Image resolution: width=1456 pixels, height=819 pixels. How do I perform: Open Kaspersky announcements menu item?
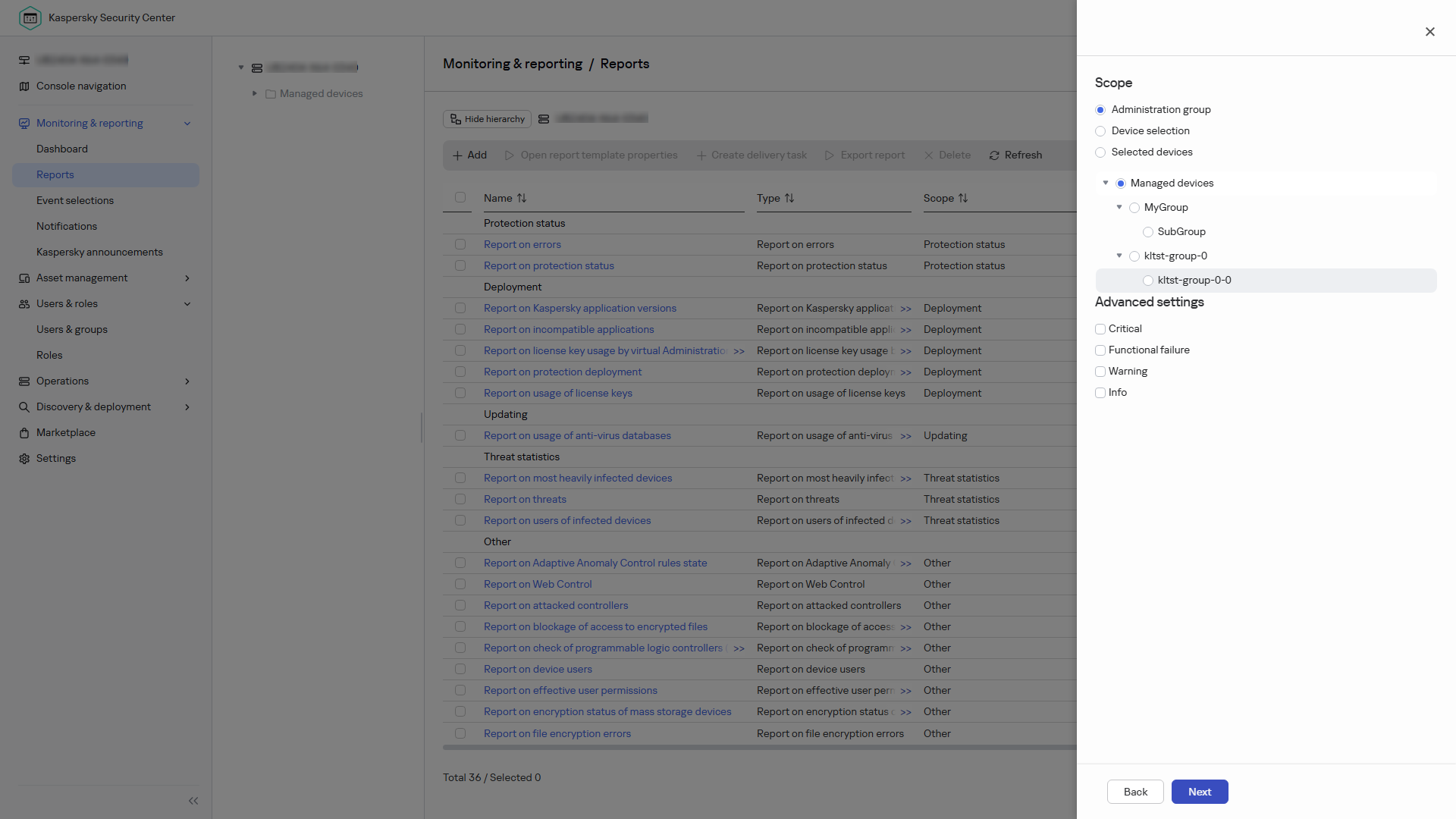coord(99,253)
